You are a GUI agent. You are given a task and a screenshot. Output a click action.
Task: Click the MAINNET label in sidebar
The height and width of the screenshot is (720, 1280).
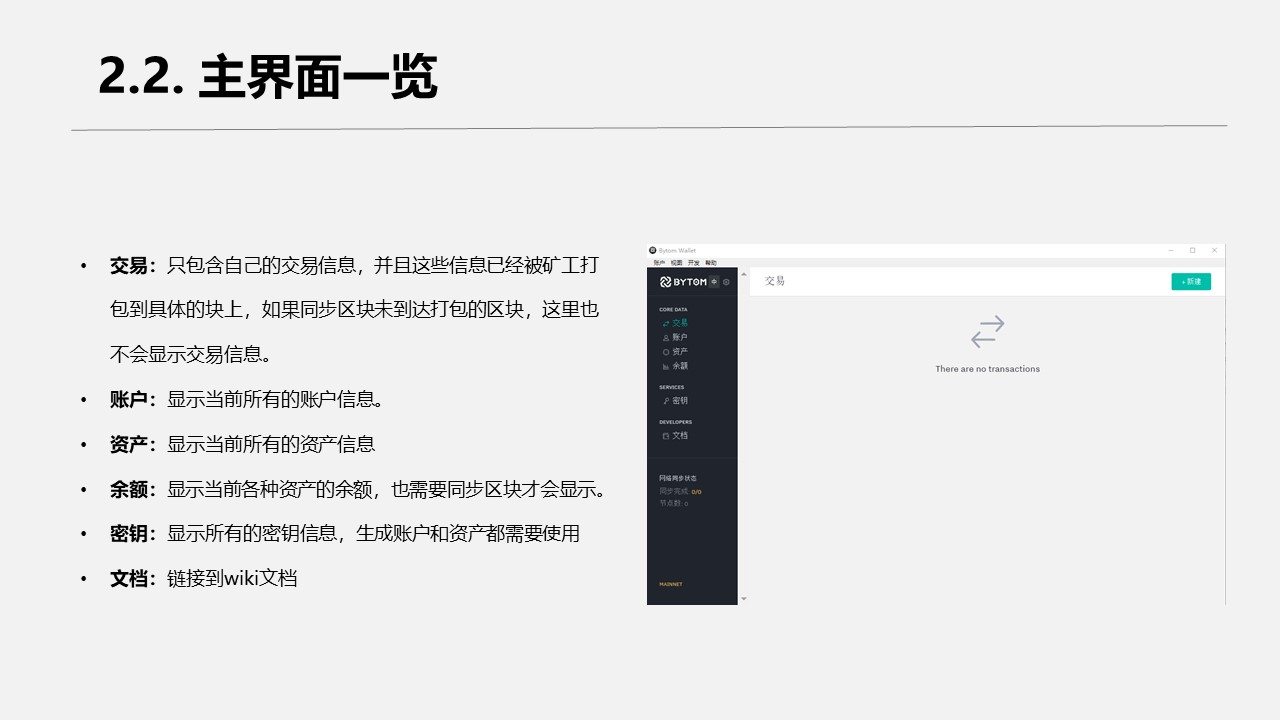671,584
